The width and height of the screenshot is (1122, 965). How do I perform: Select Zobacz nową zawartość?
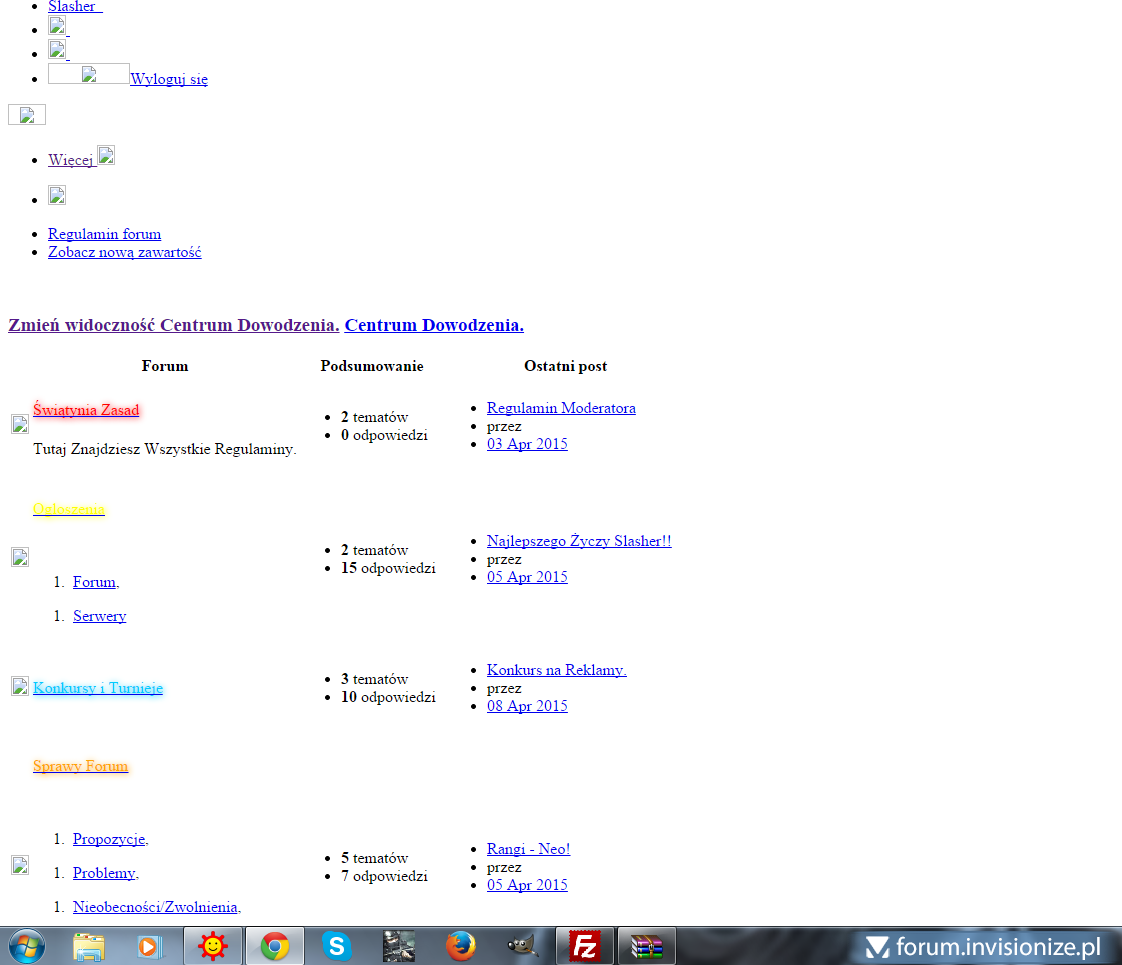point(124,252)
